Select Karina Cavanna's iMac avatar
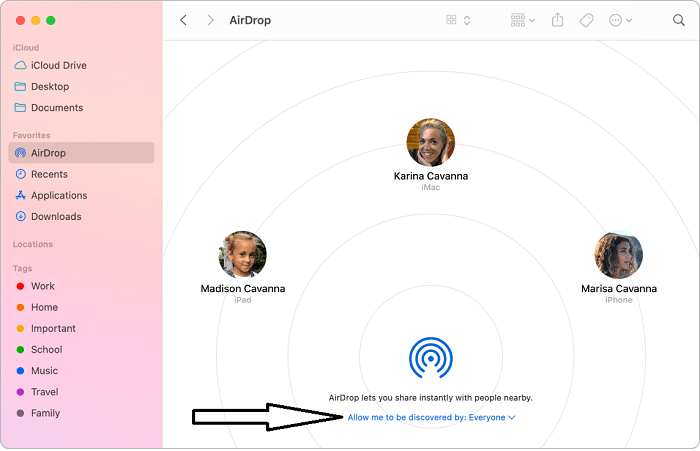 (x=431, y=142)
